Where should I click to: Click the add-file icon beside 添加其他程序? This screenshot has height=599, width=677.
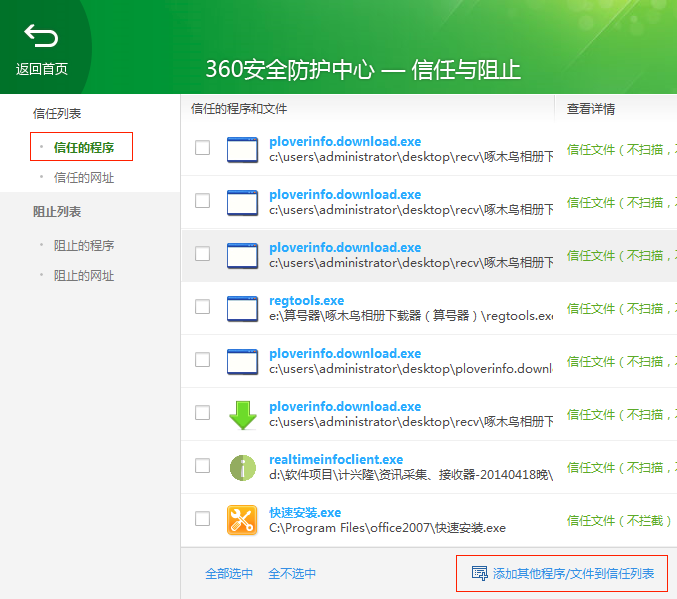tap(479, 573)
